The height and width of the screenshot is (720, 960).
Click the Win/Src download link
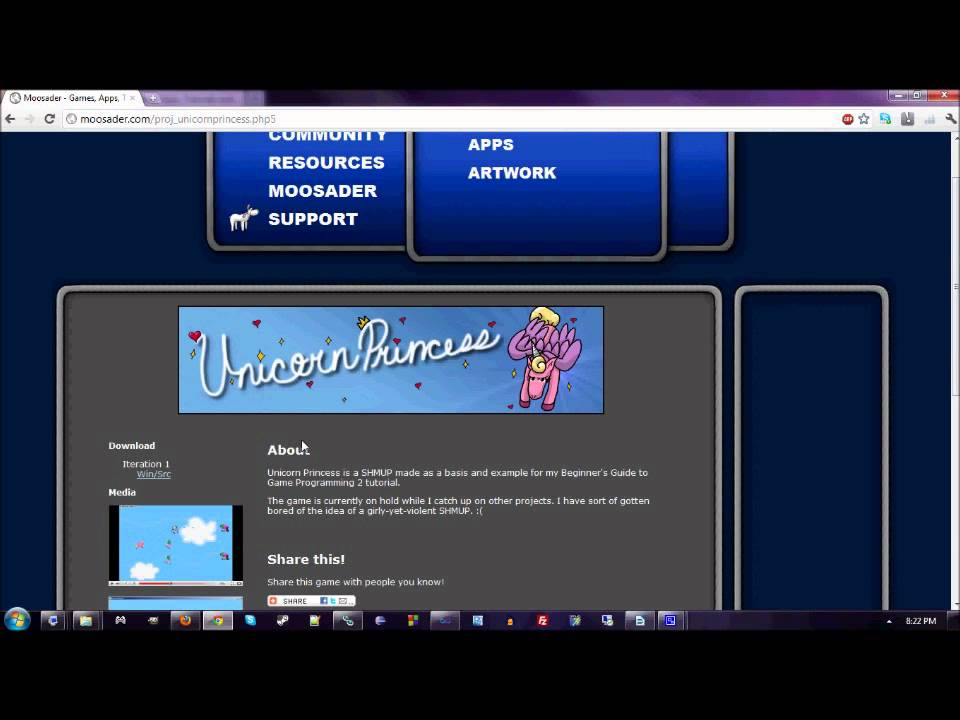pyautogui.click(x=154, y=474)
